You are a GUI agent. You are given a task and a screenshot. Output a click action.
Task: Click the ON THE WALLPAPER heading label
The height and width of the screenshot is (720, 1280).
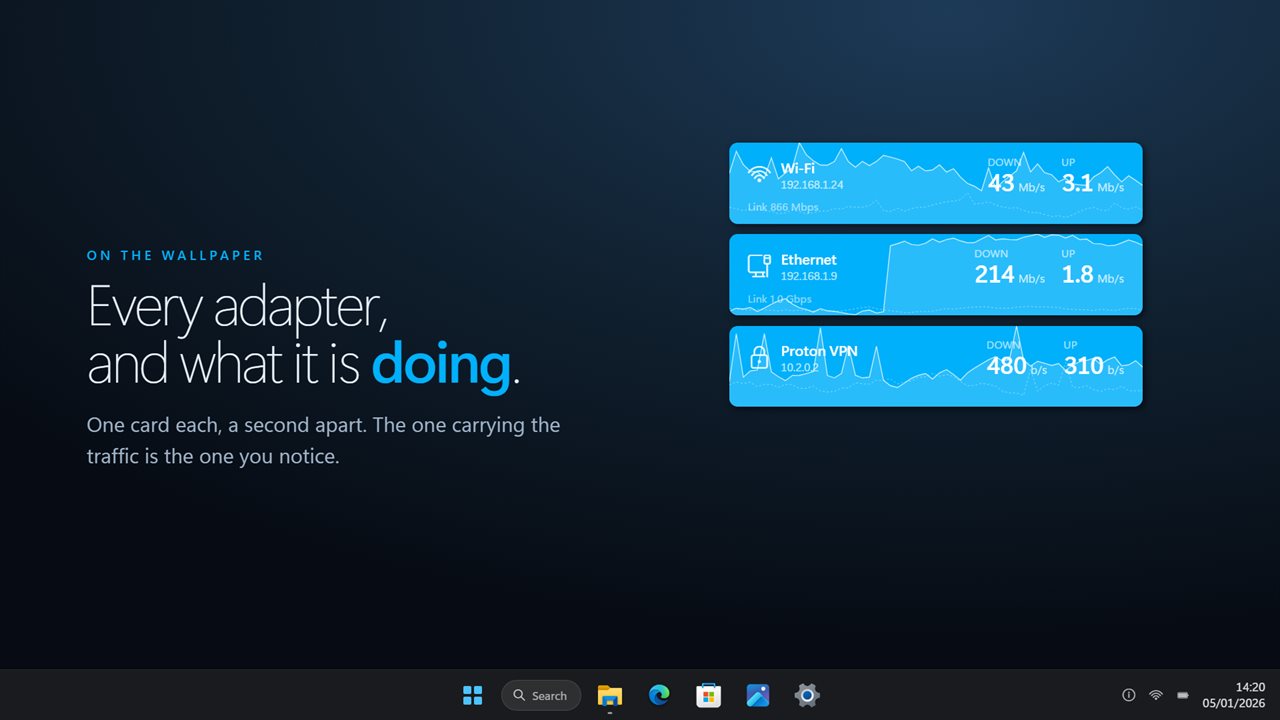(x=175, y=256)
